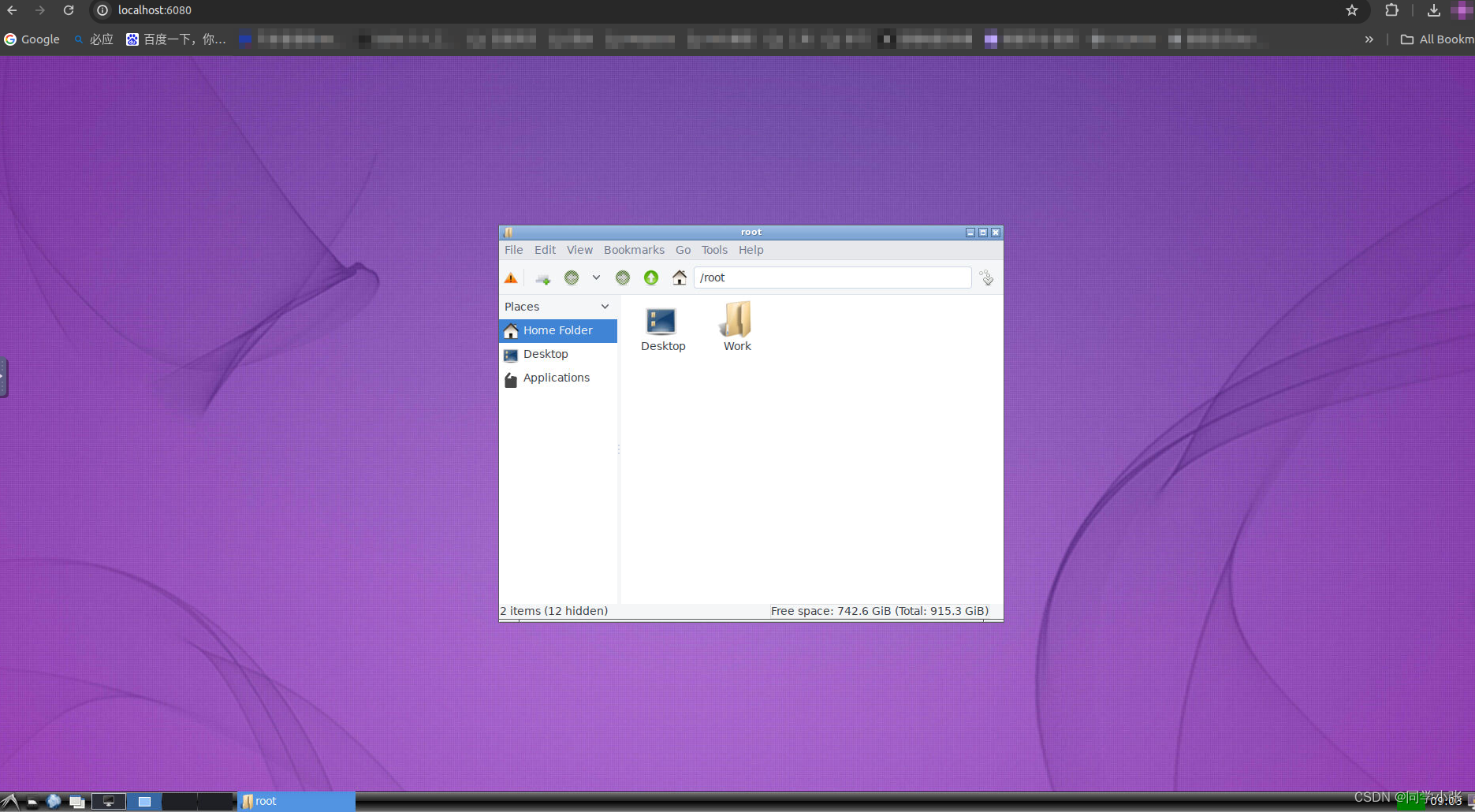Open the back button history dropdown arrow
Screen dimensions: 1475x812
[596, 277]
